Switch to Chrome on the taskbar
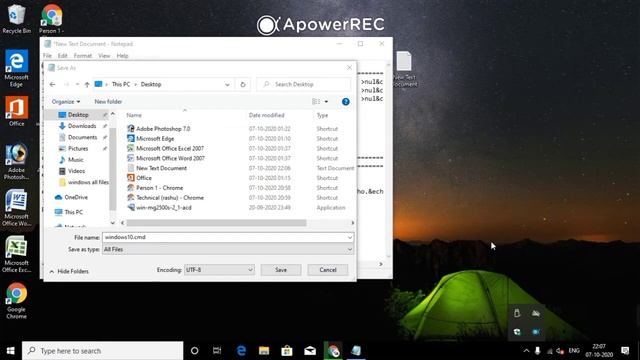The height and width of the screenshot is (360, 640). tap(333, 351)
